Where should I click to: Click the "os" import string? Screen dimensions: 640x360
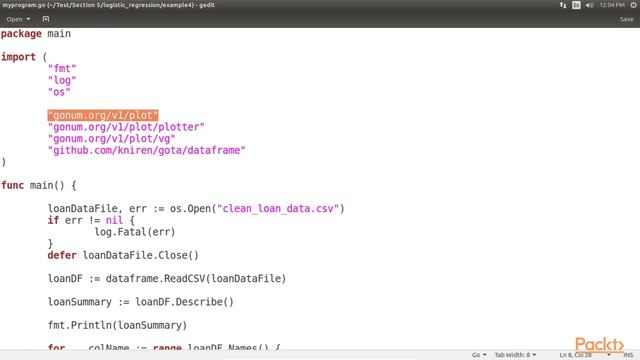tap(59, 92)
